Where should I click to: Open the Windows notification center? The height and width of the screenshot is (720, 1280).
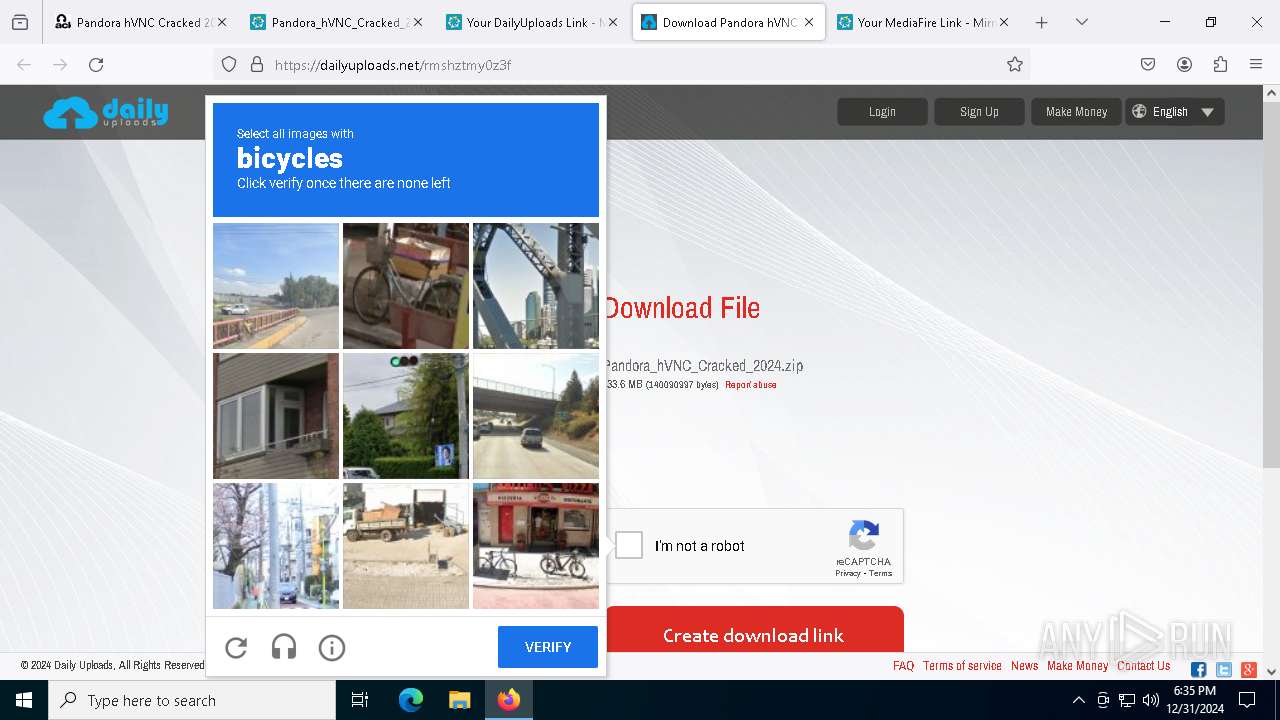click(x=1247, y=700)
